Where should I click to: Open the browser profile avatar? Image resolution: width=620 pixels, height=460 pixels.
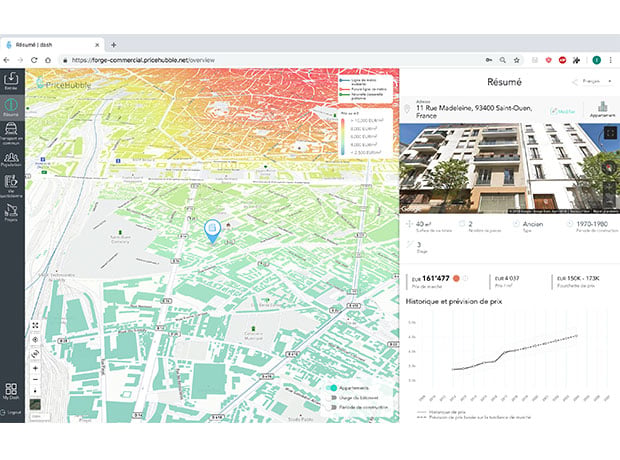pos(597,60)
